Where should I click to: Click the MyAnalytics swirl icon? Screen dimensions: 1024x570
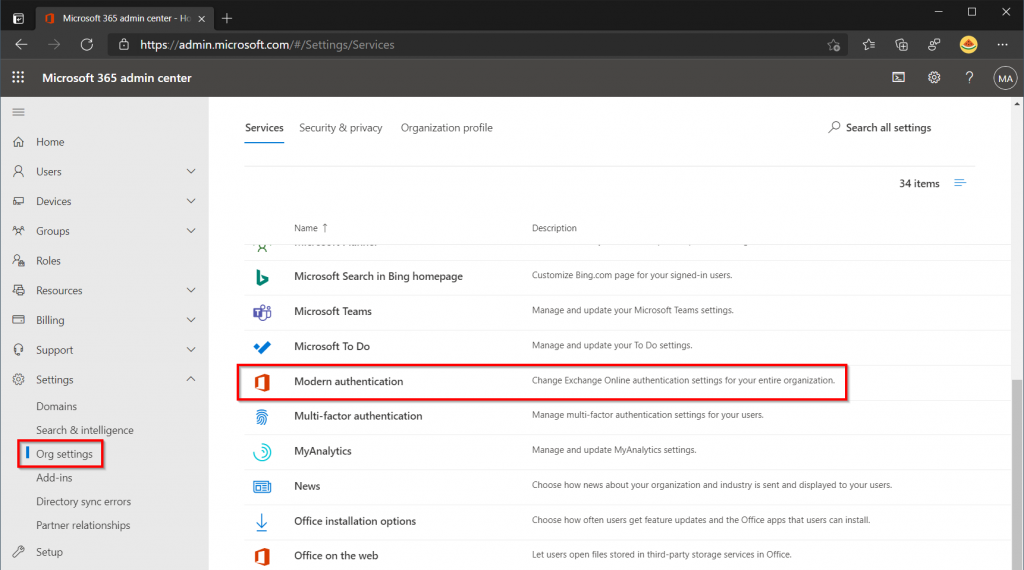262,452
